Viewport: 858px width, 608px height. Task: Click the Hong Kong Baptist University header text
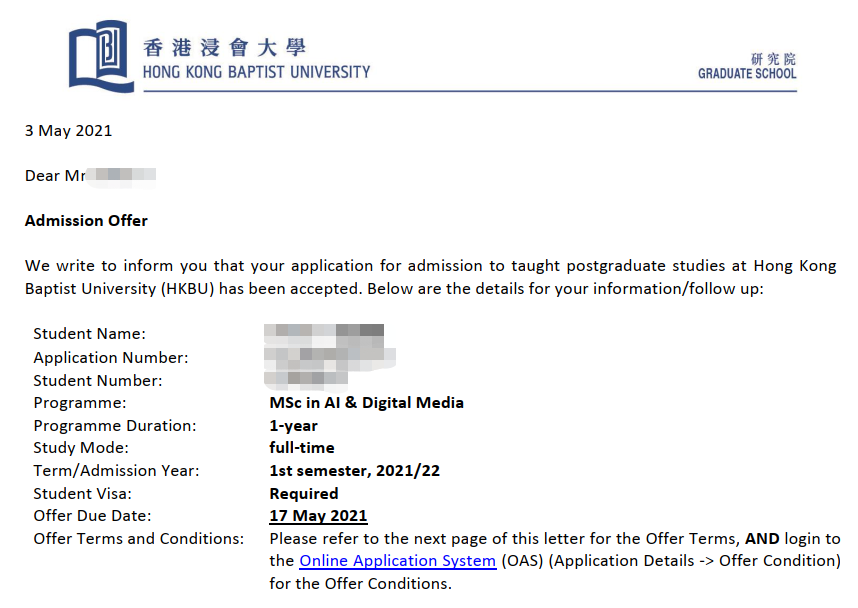click(256, 72)
